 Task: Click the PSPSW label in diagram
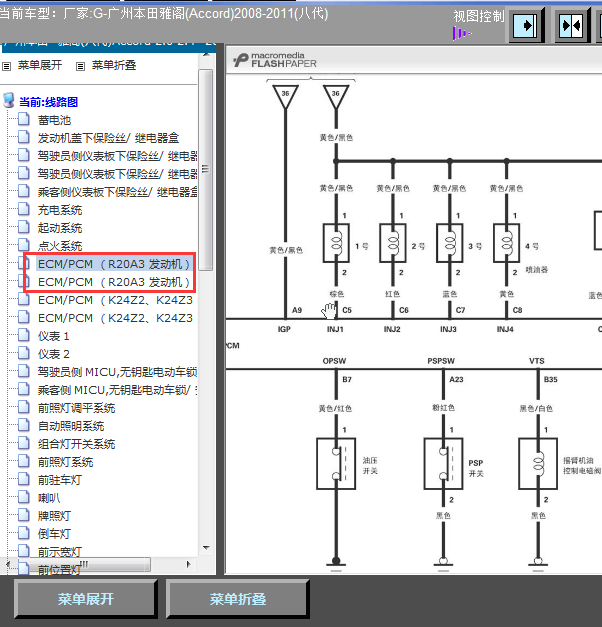[441, 361]
